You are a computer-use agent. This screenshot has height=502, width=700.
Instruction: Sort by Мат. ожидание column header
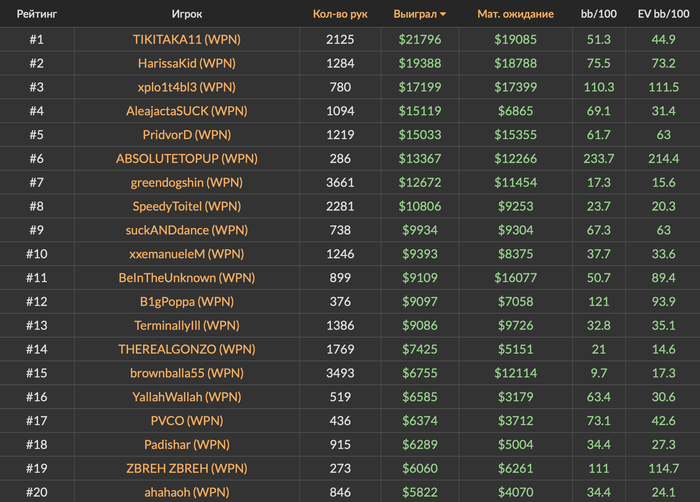[x=515, y=15]
